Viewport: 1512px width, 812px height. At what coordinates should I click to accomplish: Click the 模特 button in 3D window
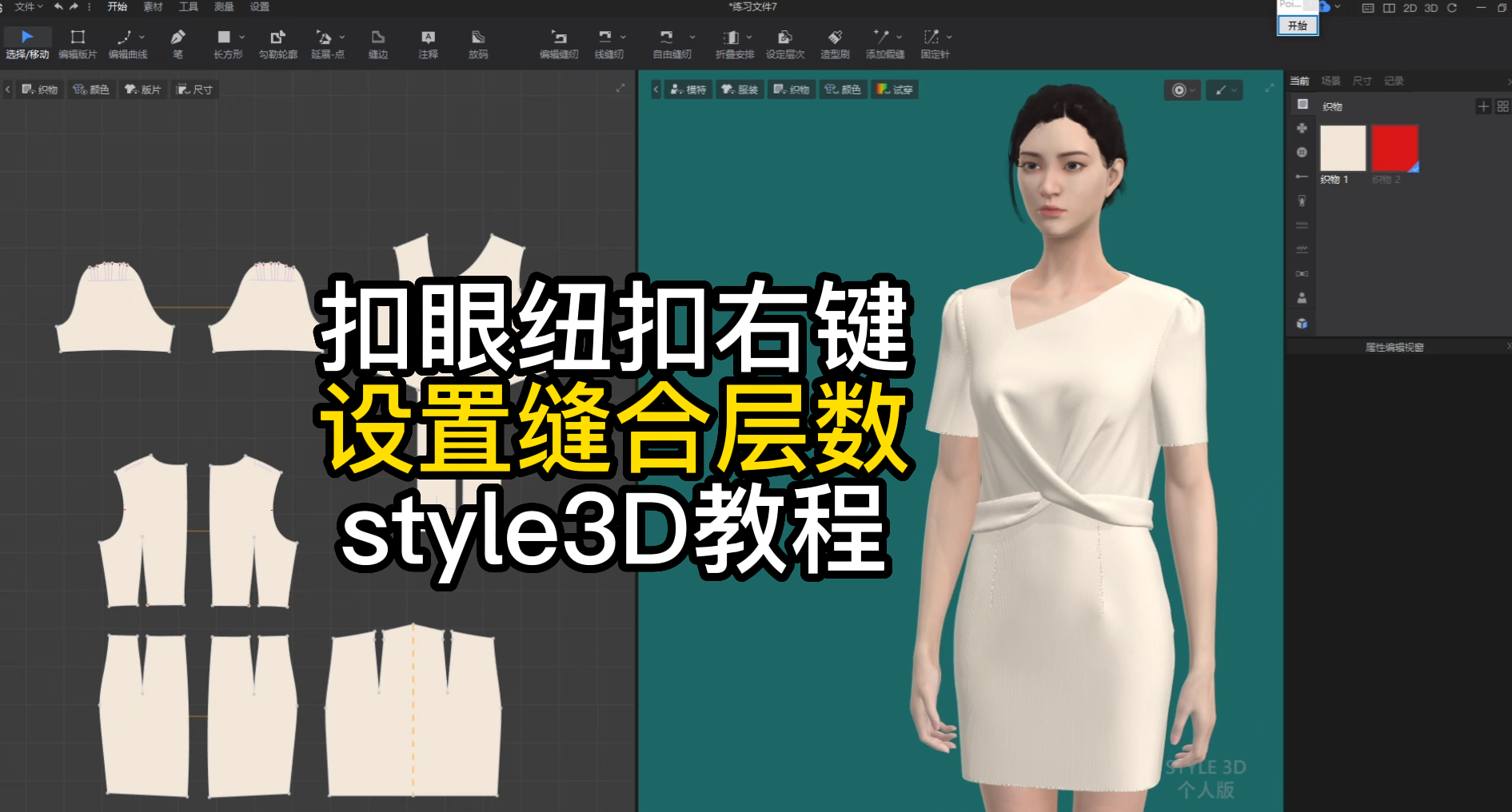coord(688,90)
